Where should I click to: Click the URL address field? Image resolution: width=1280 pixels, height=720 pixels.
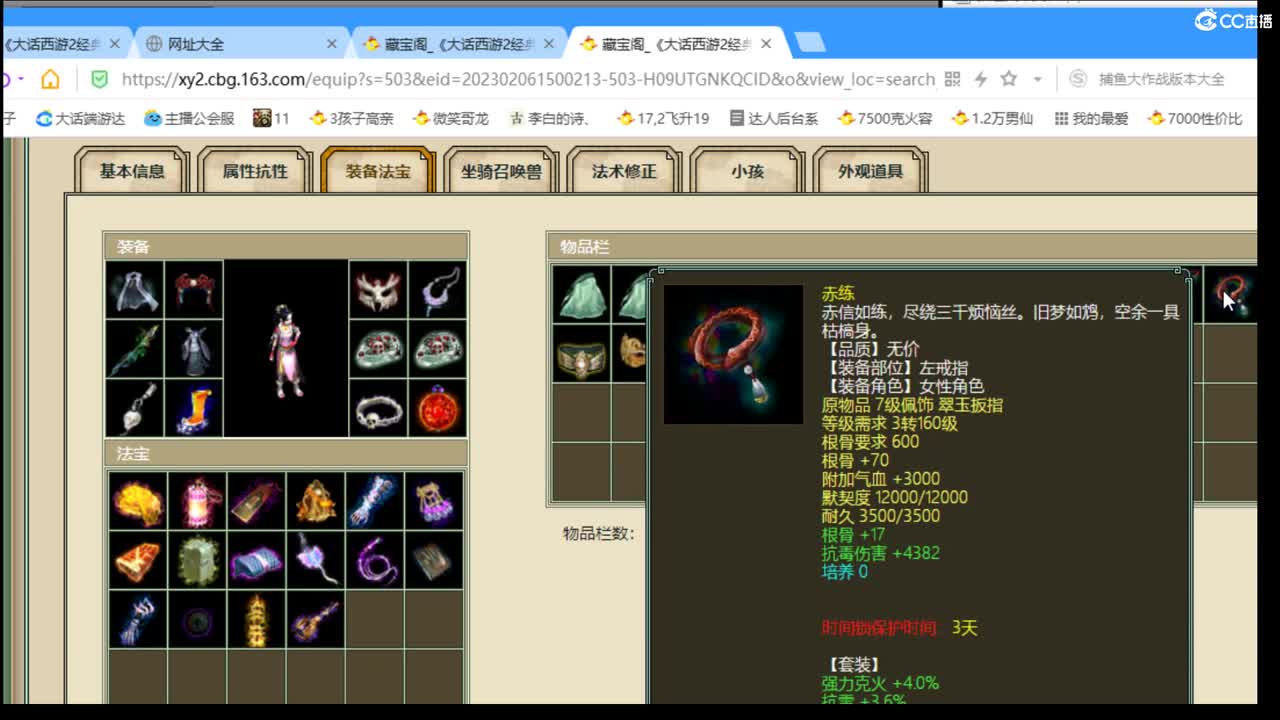point(528,79)
